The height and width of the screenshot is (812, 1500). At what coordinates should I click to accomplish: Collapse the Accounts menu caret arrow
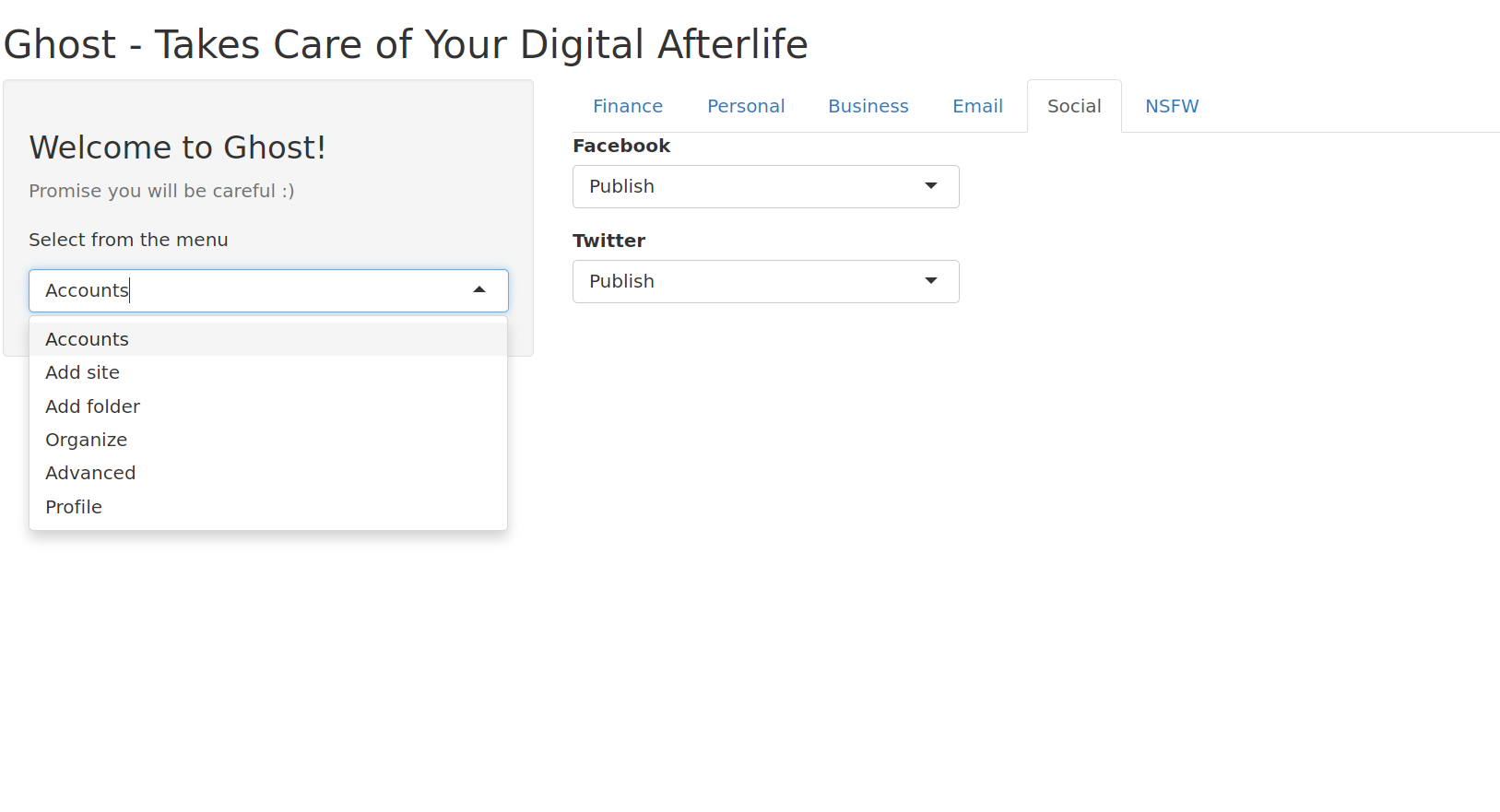[479, 290]
